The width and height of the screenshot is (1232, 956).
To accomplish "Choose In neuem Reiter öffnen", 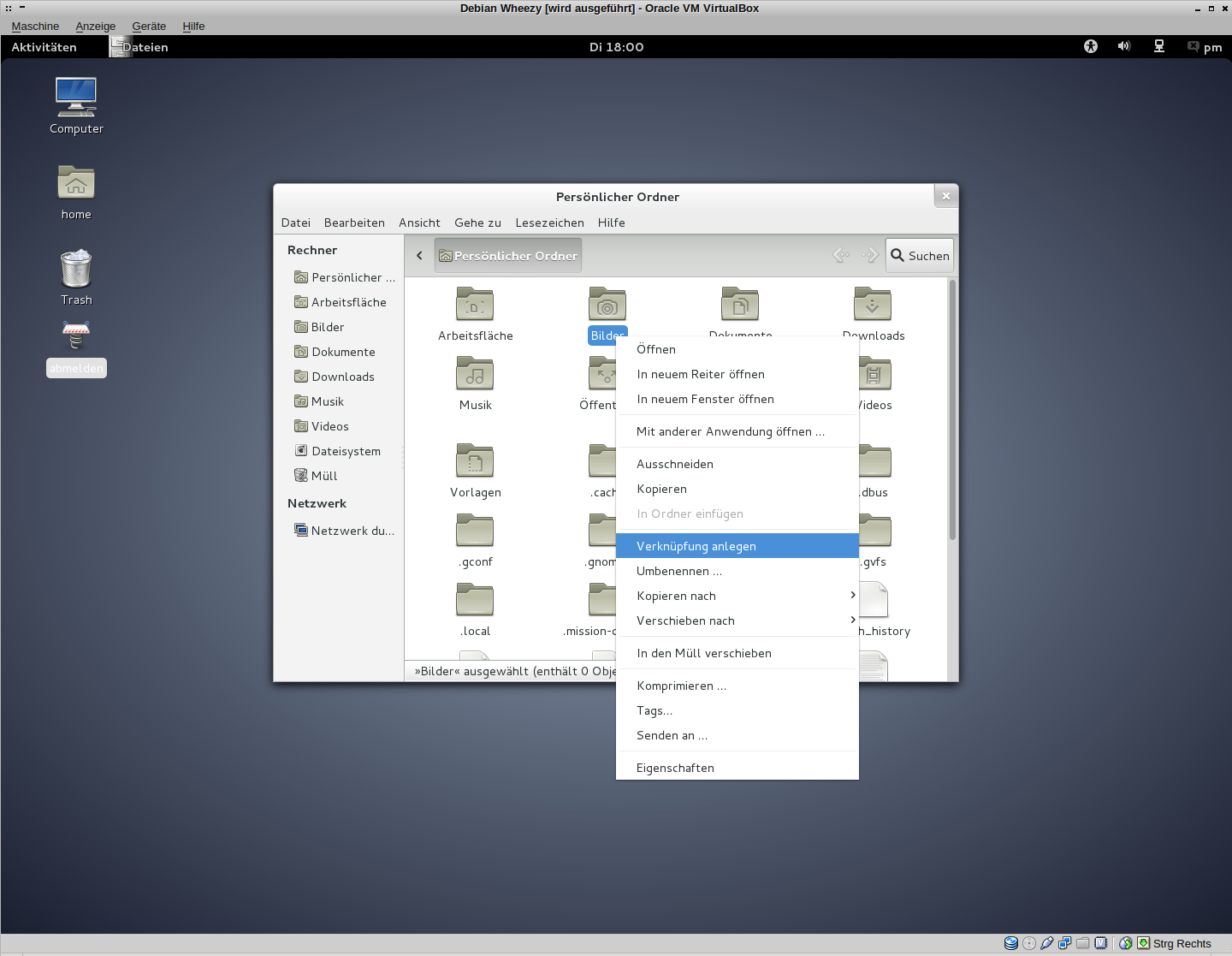I will [737, 374].
